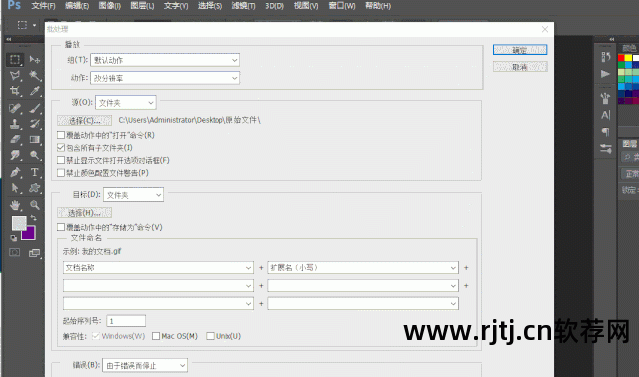Open third-row right empty naming dropdown
Viewport: 639px width, 377px height.
363,303
